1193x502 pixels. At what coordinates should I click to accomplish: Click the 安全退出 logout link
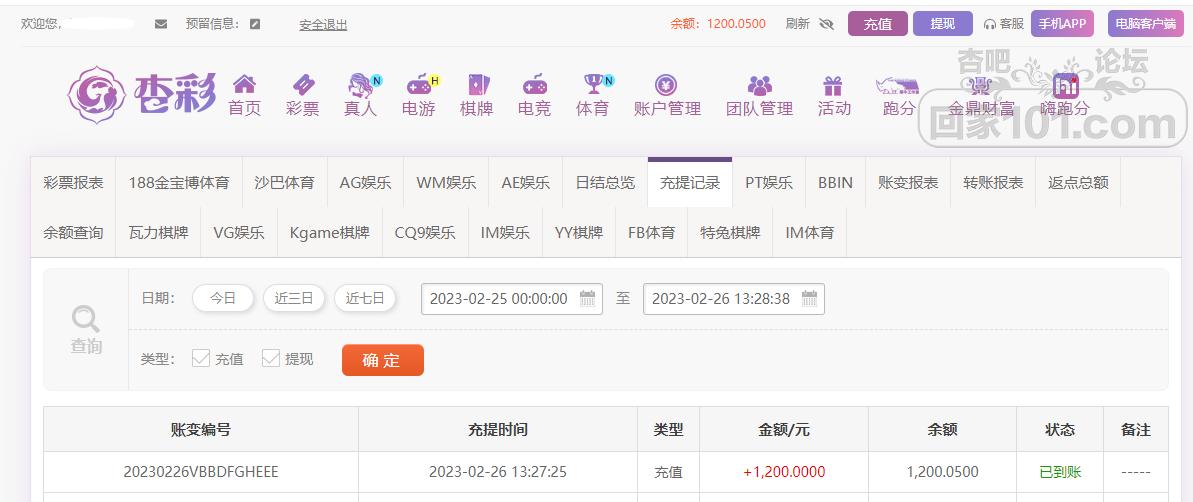(323, 24)
